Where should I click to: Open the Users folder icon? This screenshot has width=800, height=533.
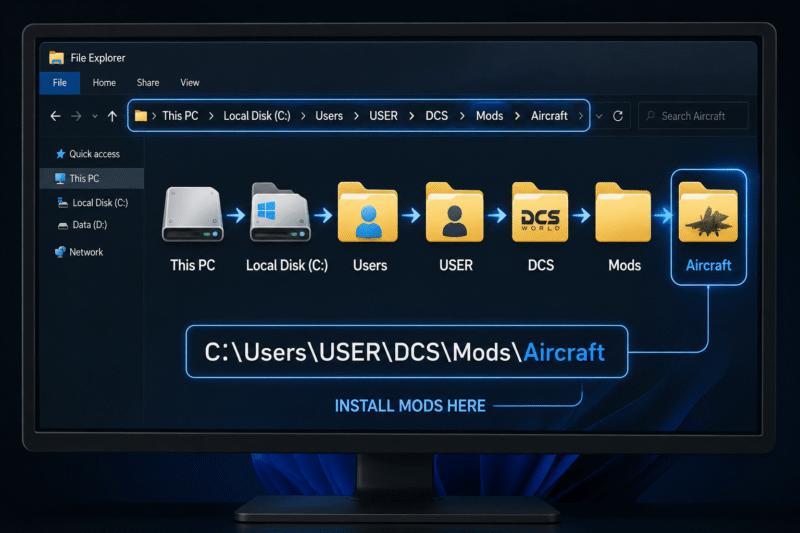click(x=368, y=212)
